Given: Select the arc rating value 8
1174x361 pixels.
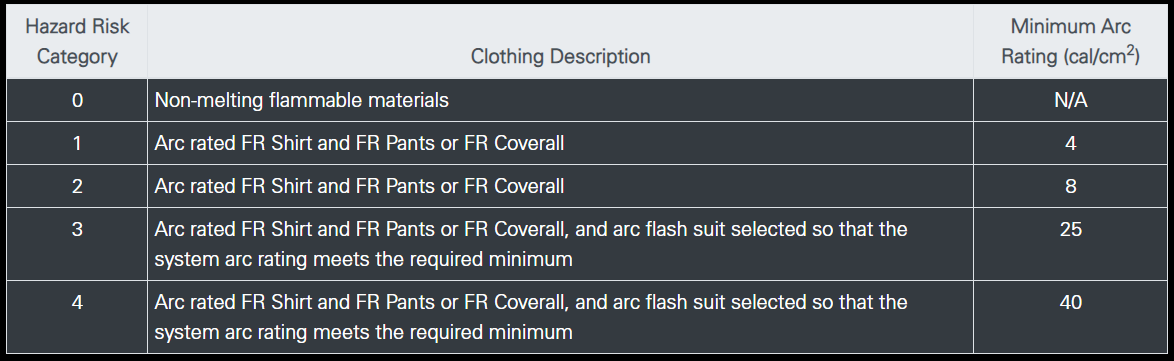Looking at the screenshot, I should (x=1071, y=186).
